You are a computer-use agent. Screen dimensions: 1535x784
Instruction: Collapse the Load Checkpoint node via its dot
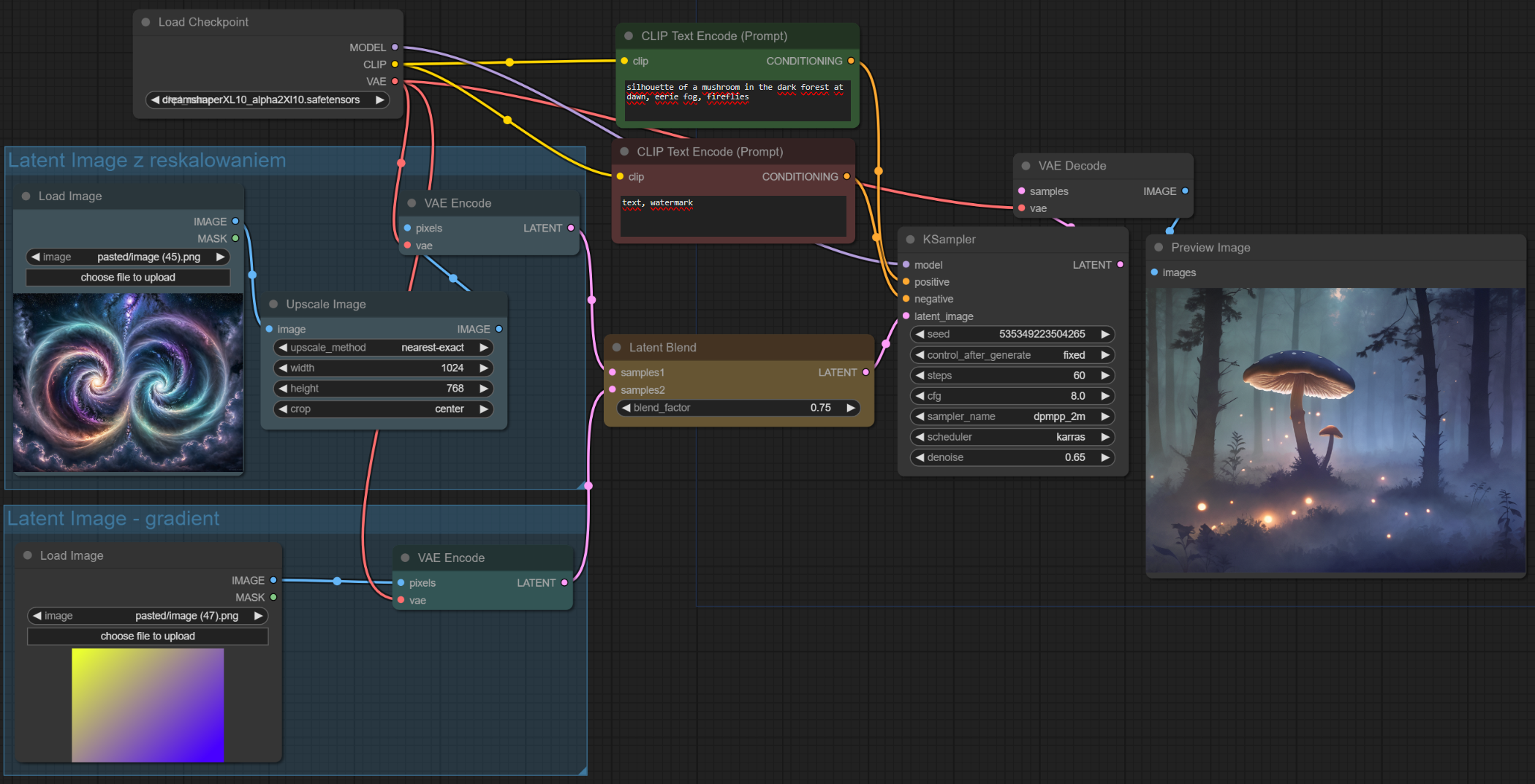point(145,23)
